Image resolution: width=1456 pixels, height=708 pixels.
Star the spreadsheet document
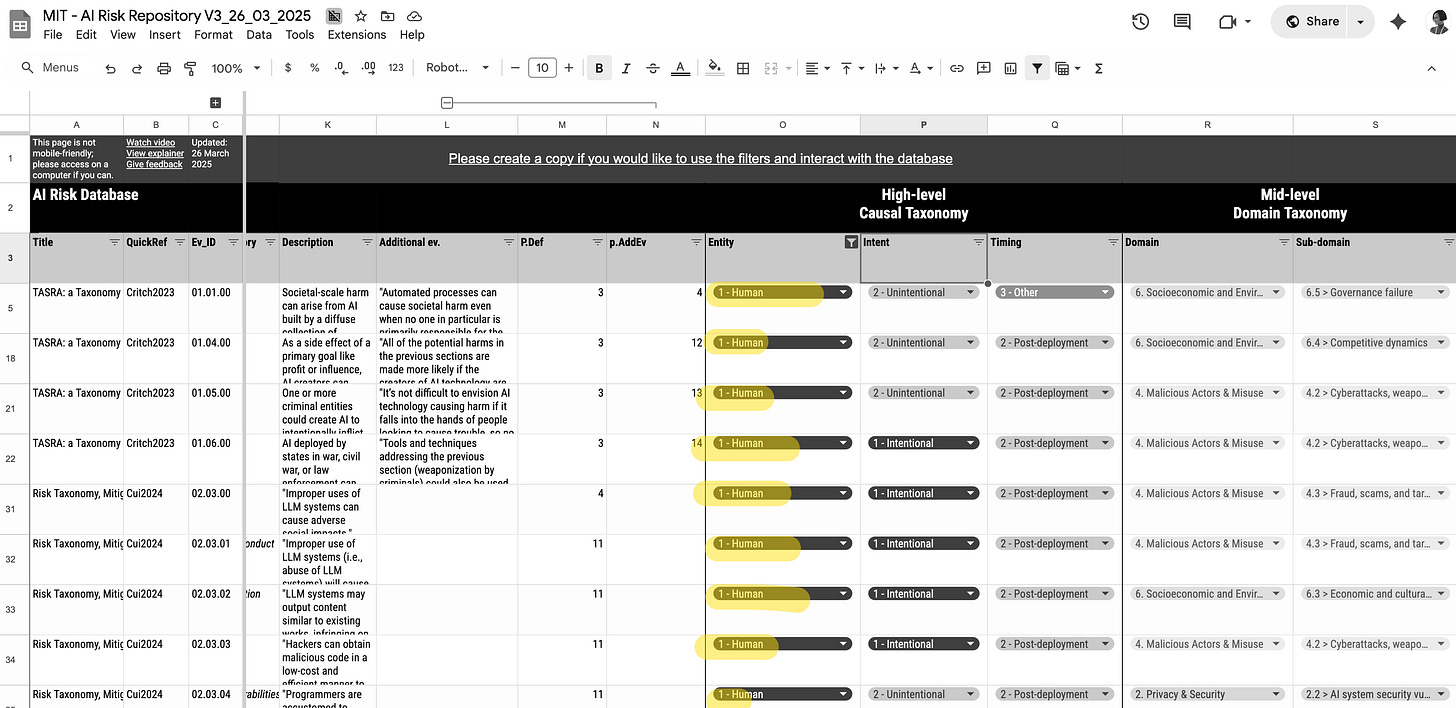[360, 17]
